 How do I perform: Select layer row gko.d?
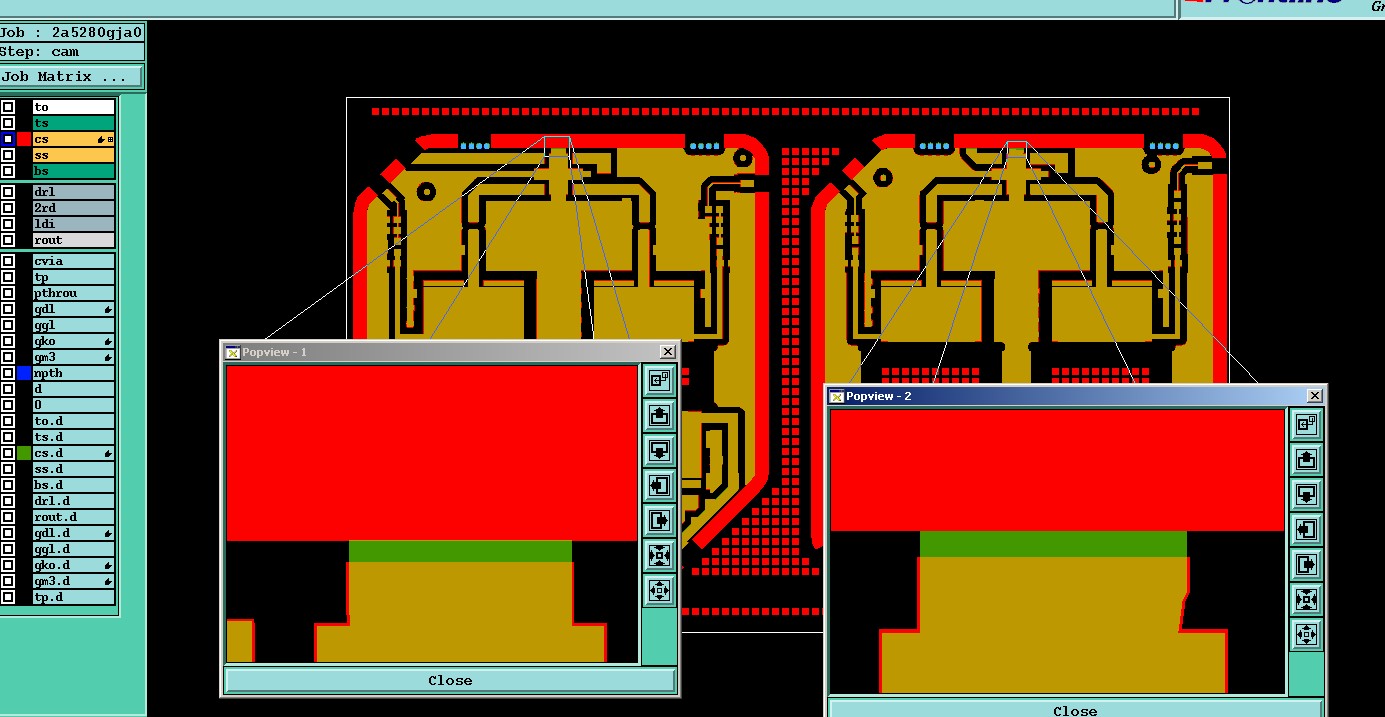click(74, 565)
